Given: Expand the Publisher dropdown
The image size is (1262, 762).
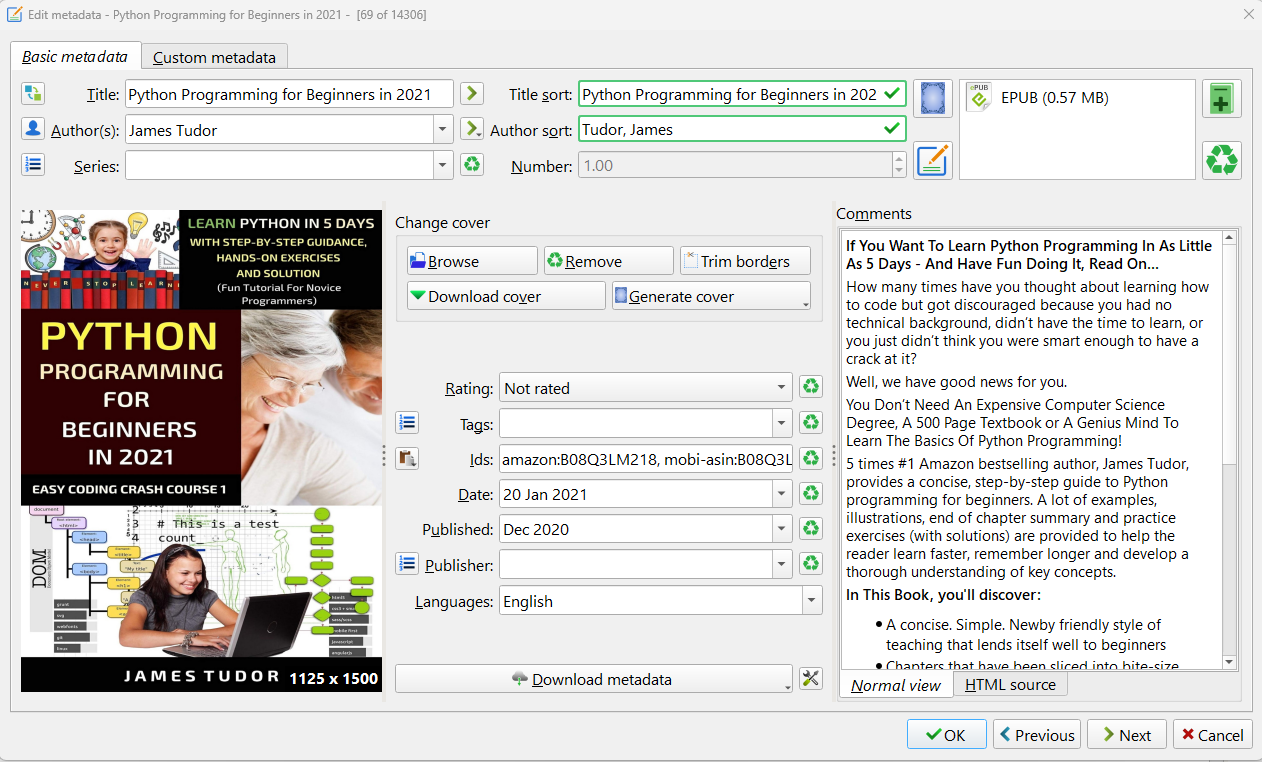Looking at the screenshot, I should [782, 565].
